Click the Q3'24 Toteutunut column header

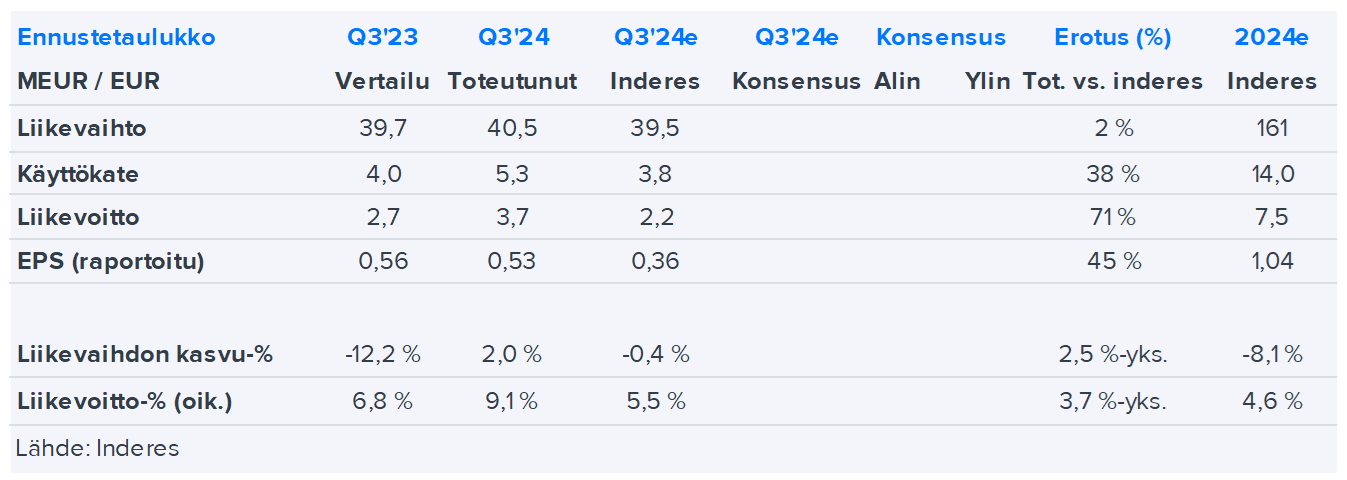(513, 38)
